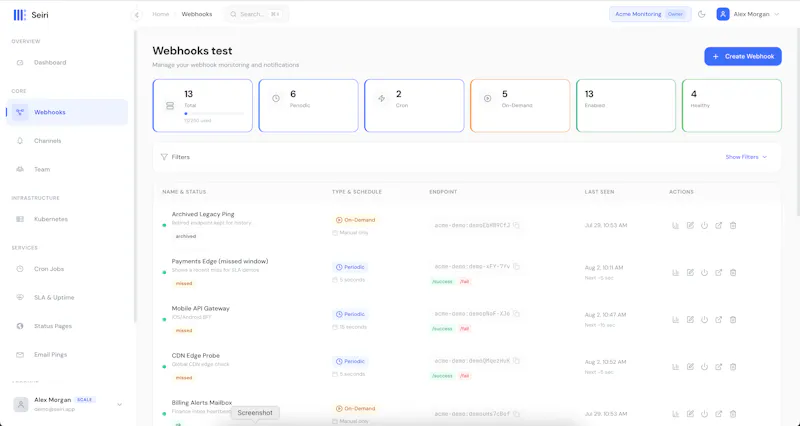The height and width of the screenshot is (426, 800).
Task: Select the Total webhooks card
Action: click(x=203, y=106)
